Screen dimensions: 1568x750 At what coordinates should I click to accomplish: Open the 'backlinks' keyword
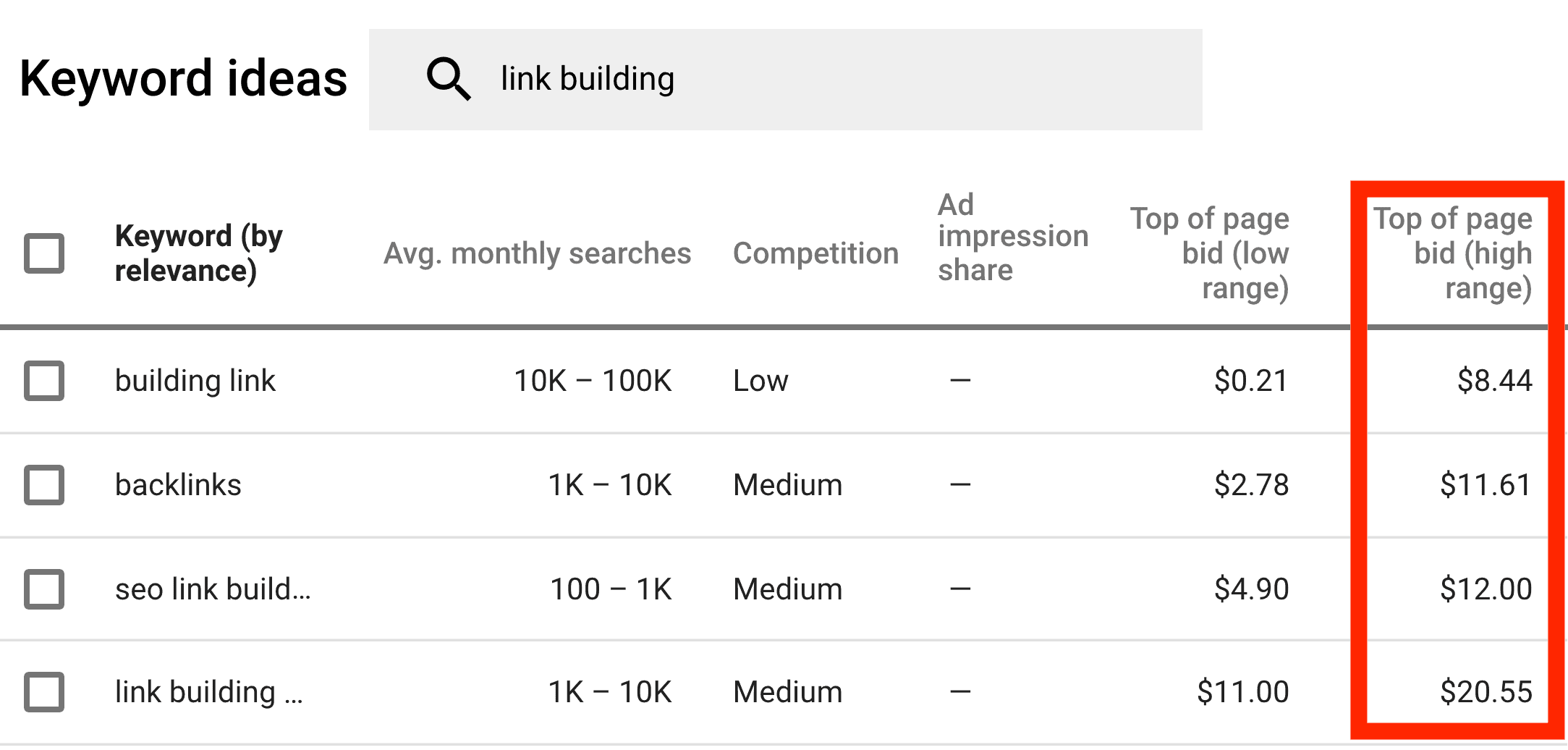178,485
